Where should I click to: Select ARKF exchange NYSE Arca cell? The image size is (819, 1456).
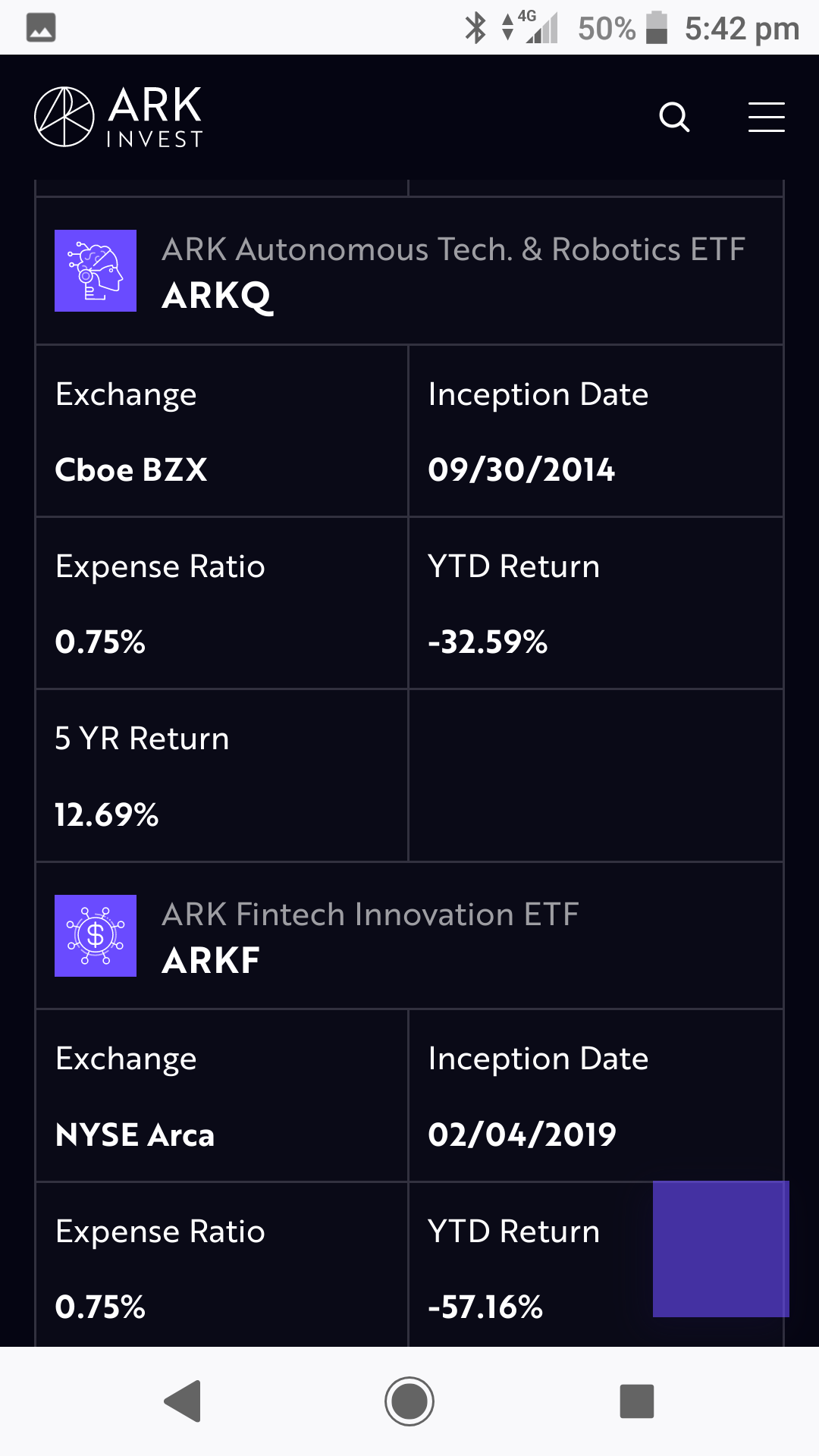pyautogui.click(x=222, y=1096)
